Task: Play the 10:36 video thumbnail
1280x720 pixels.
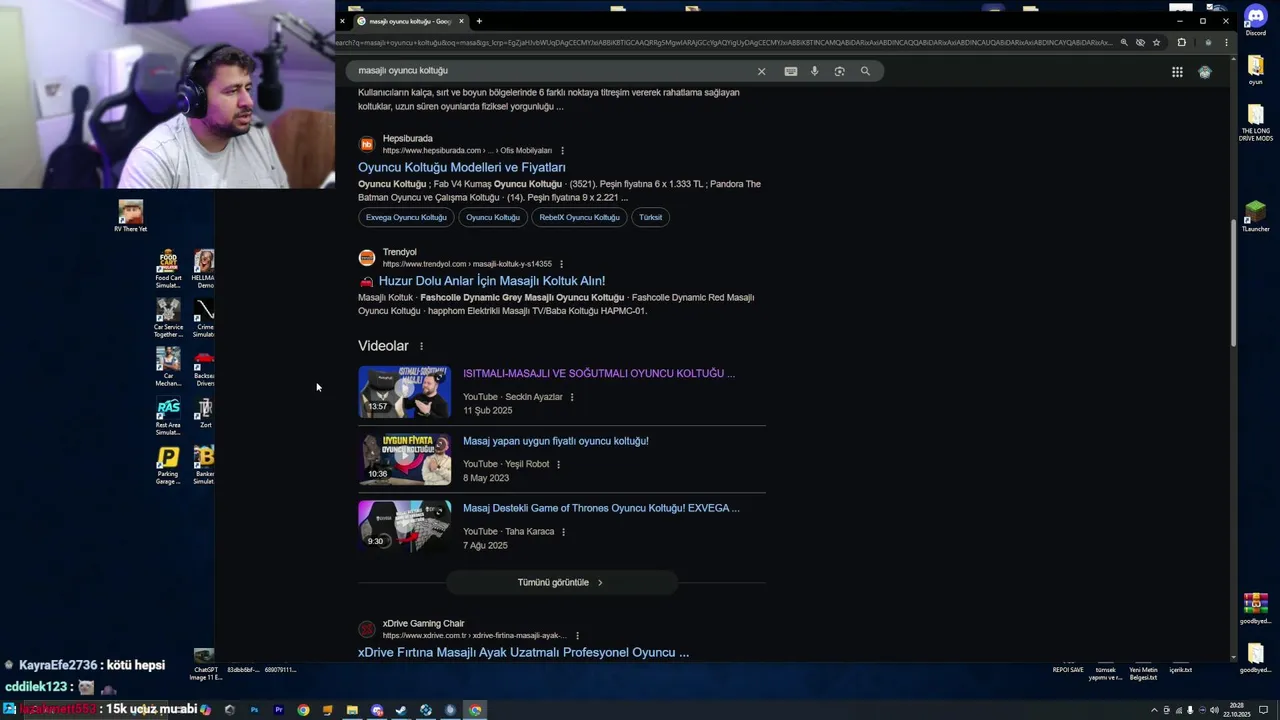Action: pos(405,459)
